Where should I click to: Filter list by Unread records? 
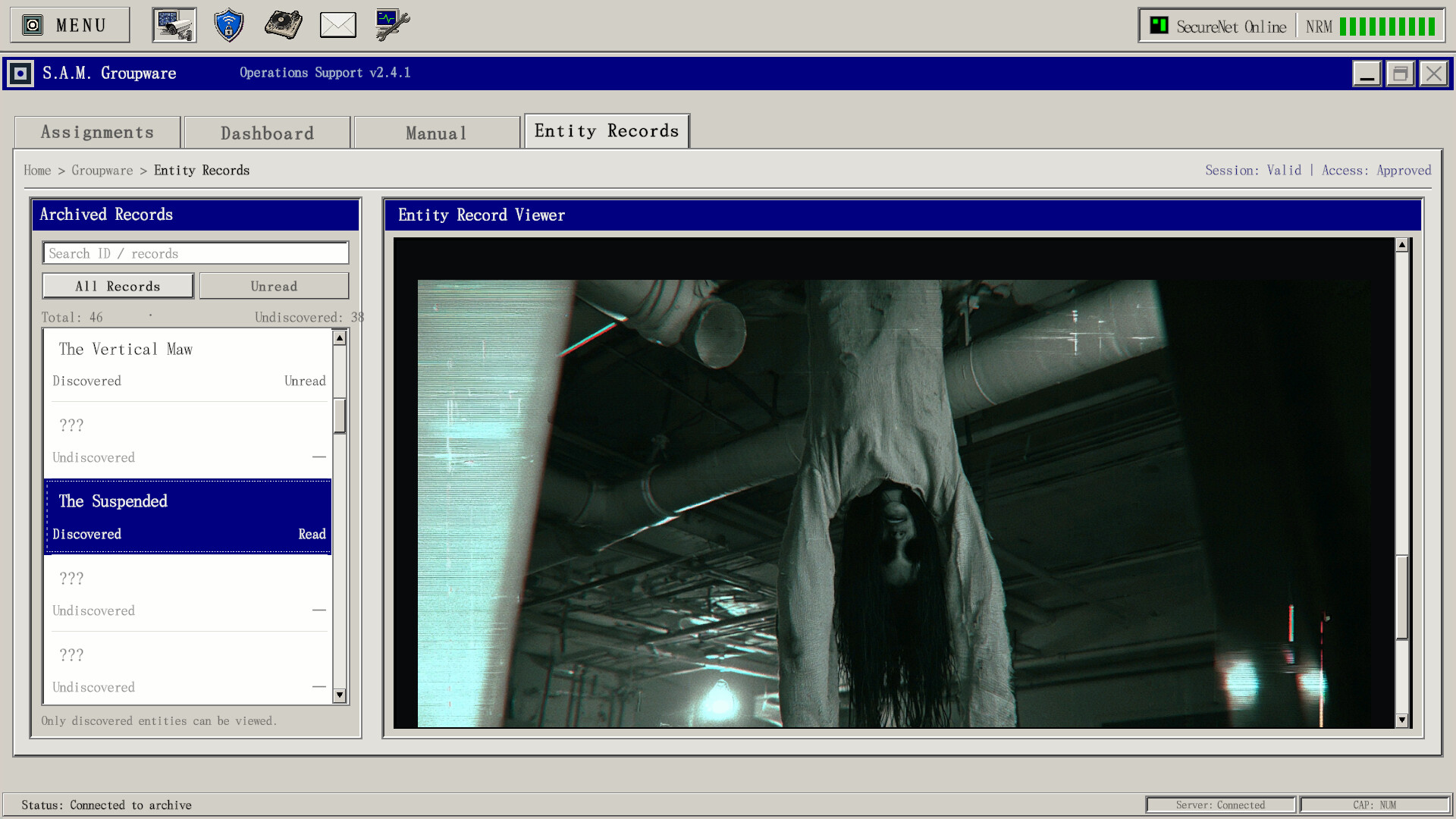(274, 286)
